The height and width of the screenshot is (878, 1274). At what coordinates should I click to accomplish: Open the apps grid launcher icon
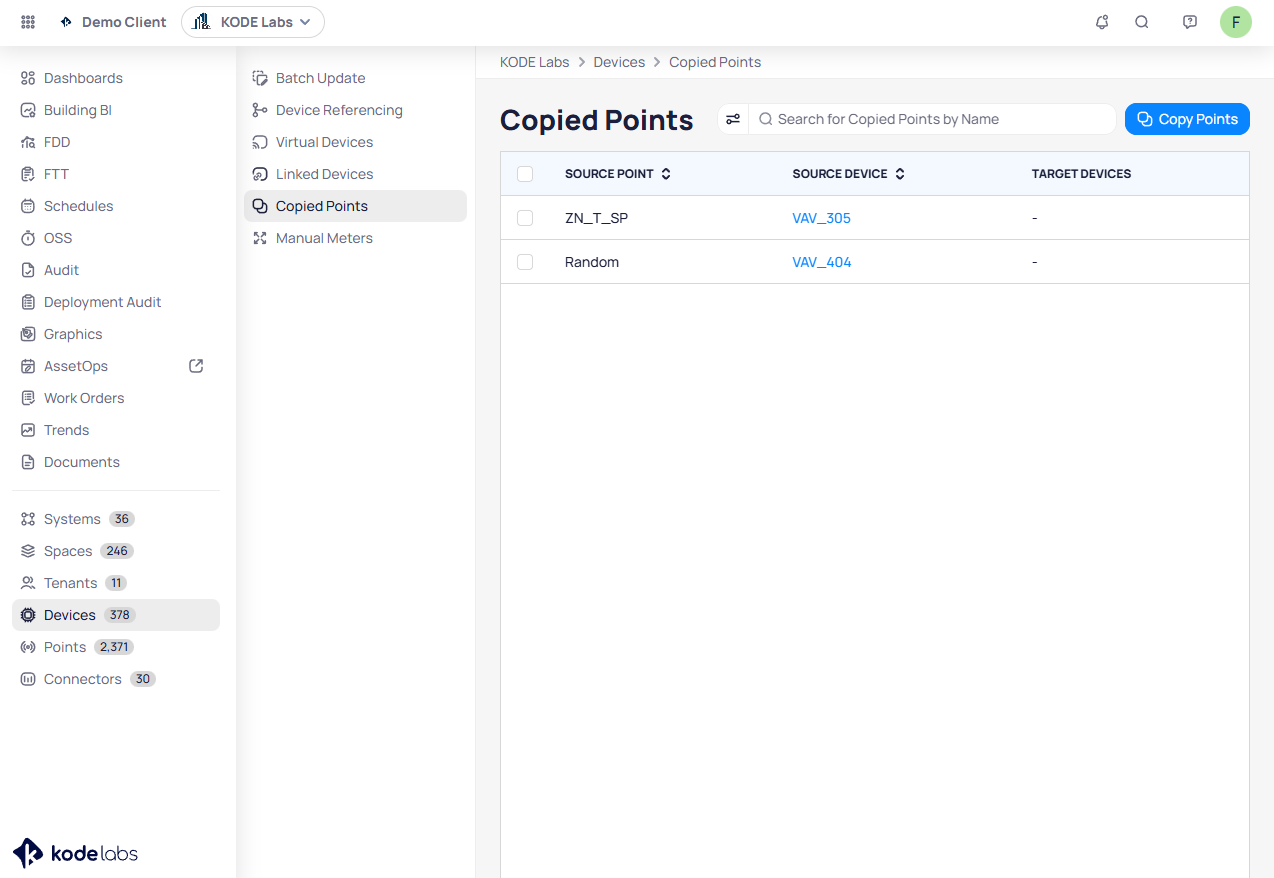(x=28, y=22)
